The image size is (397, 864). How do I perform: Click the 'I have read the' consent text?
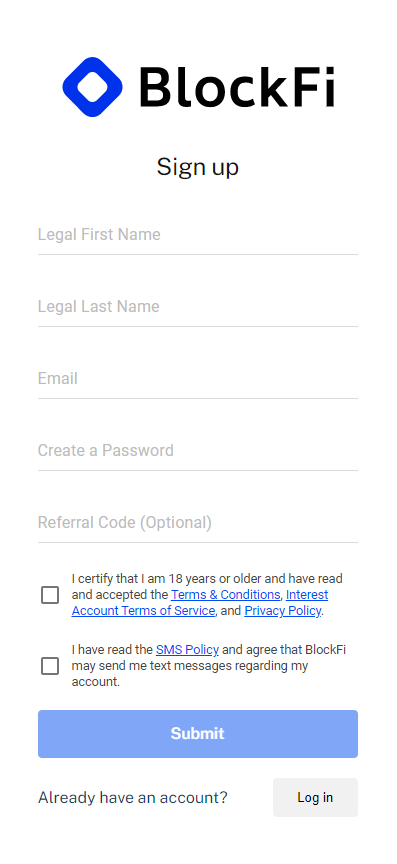(112, 650)
